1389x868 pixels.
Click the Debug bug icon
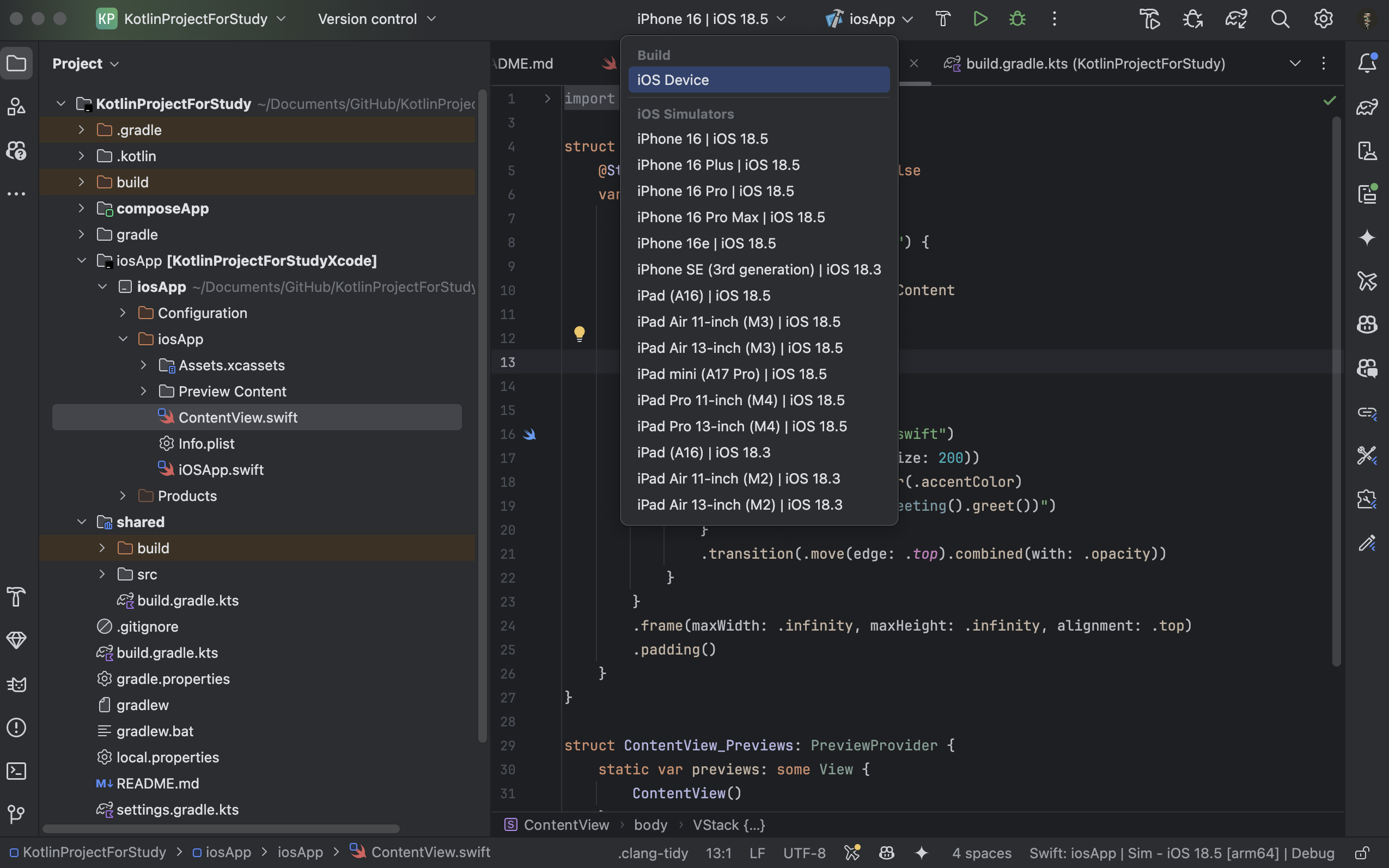point(1017,19)
